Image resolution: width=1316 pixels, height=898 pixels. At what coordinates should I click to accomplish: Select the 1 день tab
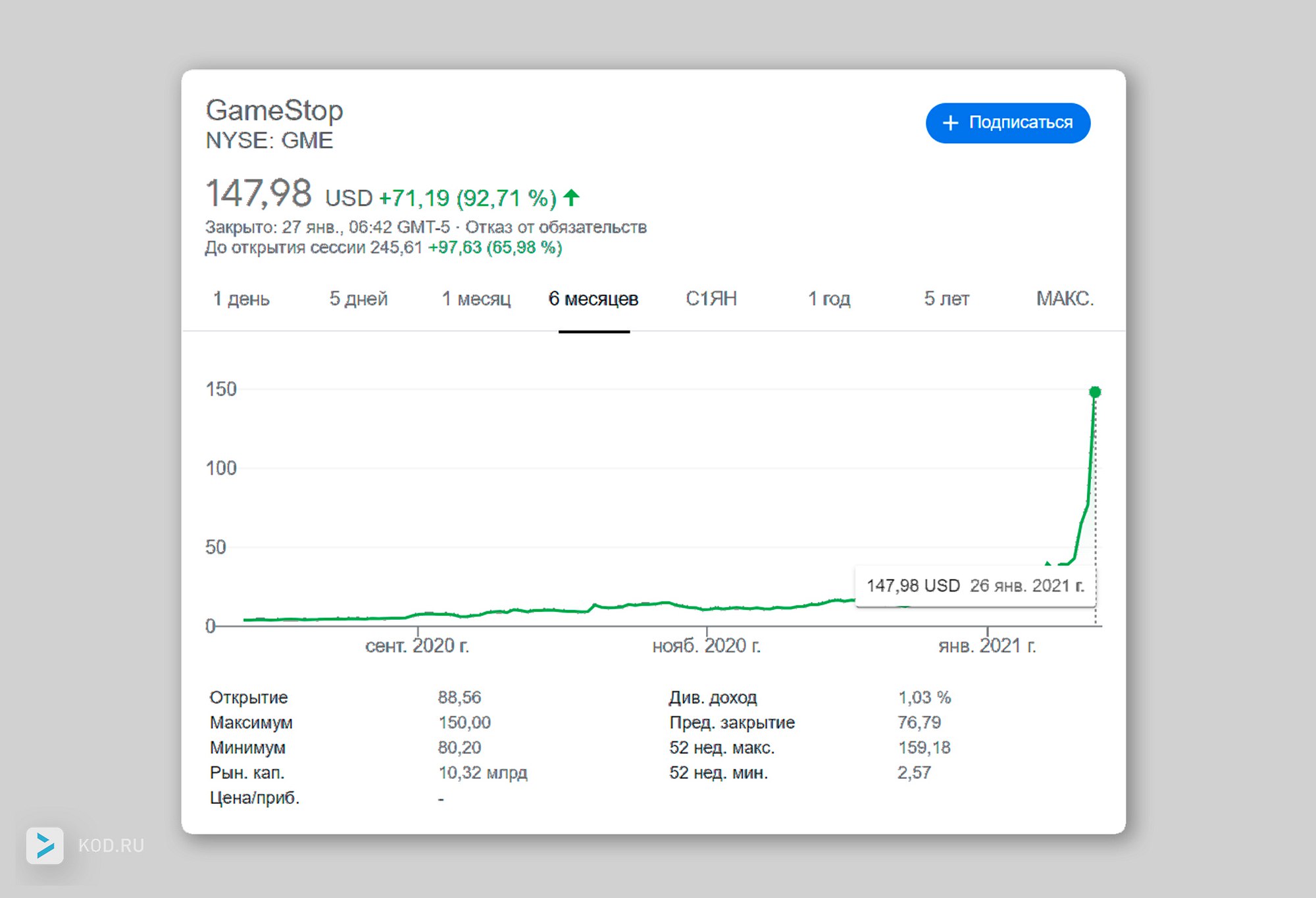[x=241, y=299]
